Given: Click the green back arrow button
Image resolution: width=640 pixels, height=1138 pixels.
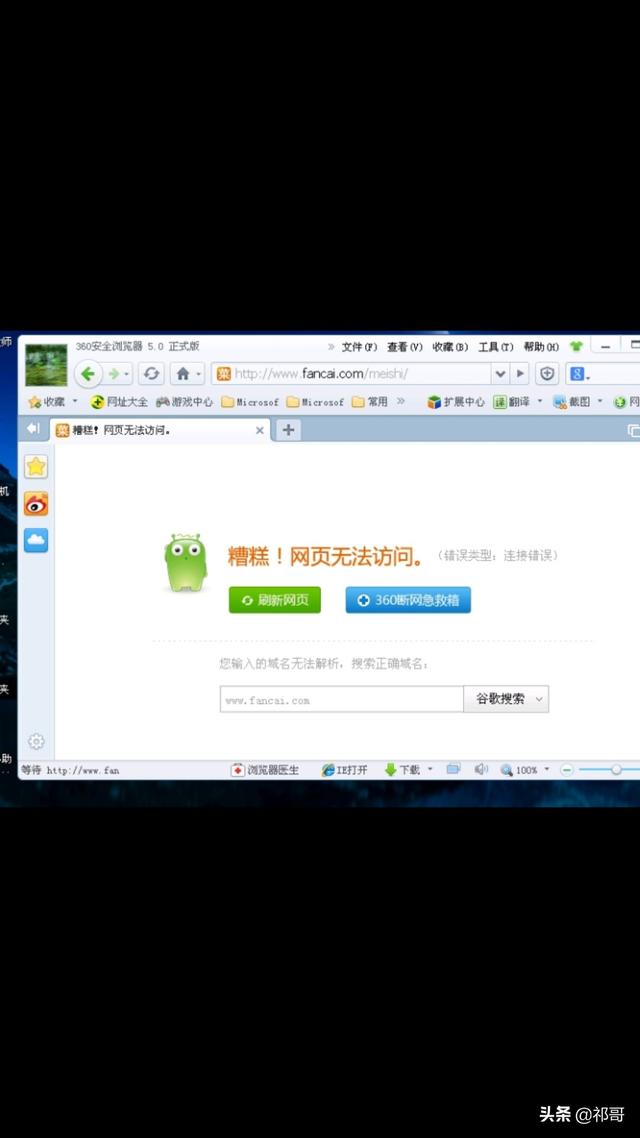Looking at the screenshot, I should click(88, 374).
